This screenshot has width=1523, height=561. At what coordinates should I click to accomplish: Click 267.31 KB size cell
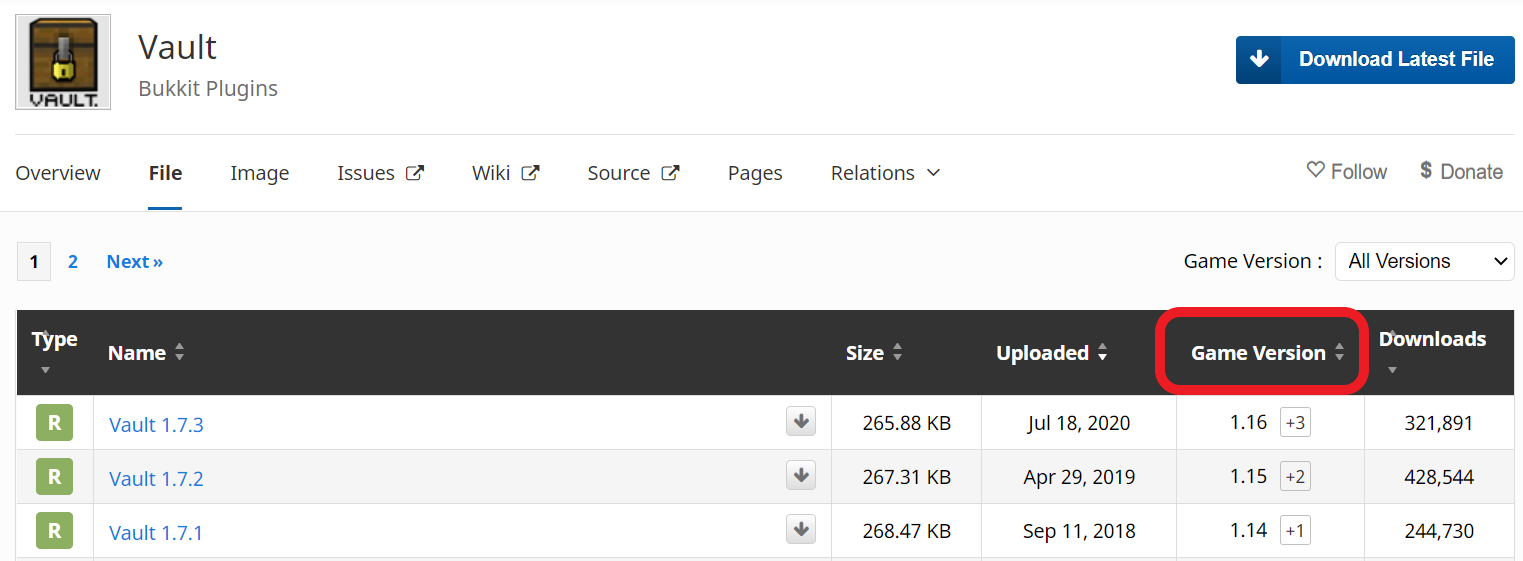pos(906,477)
